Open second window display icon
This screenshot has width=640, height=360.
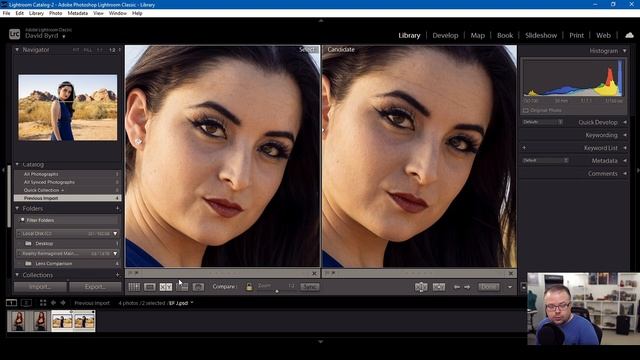click(x=26, y=303)
